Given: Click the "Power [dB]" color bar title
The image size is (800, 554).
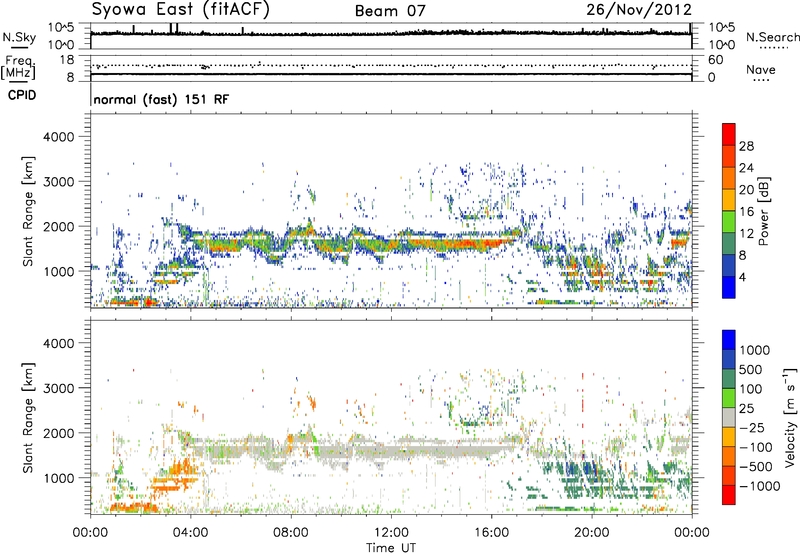Looking at the screenshot, I should (763, 211).
